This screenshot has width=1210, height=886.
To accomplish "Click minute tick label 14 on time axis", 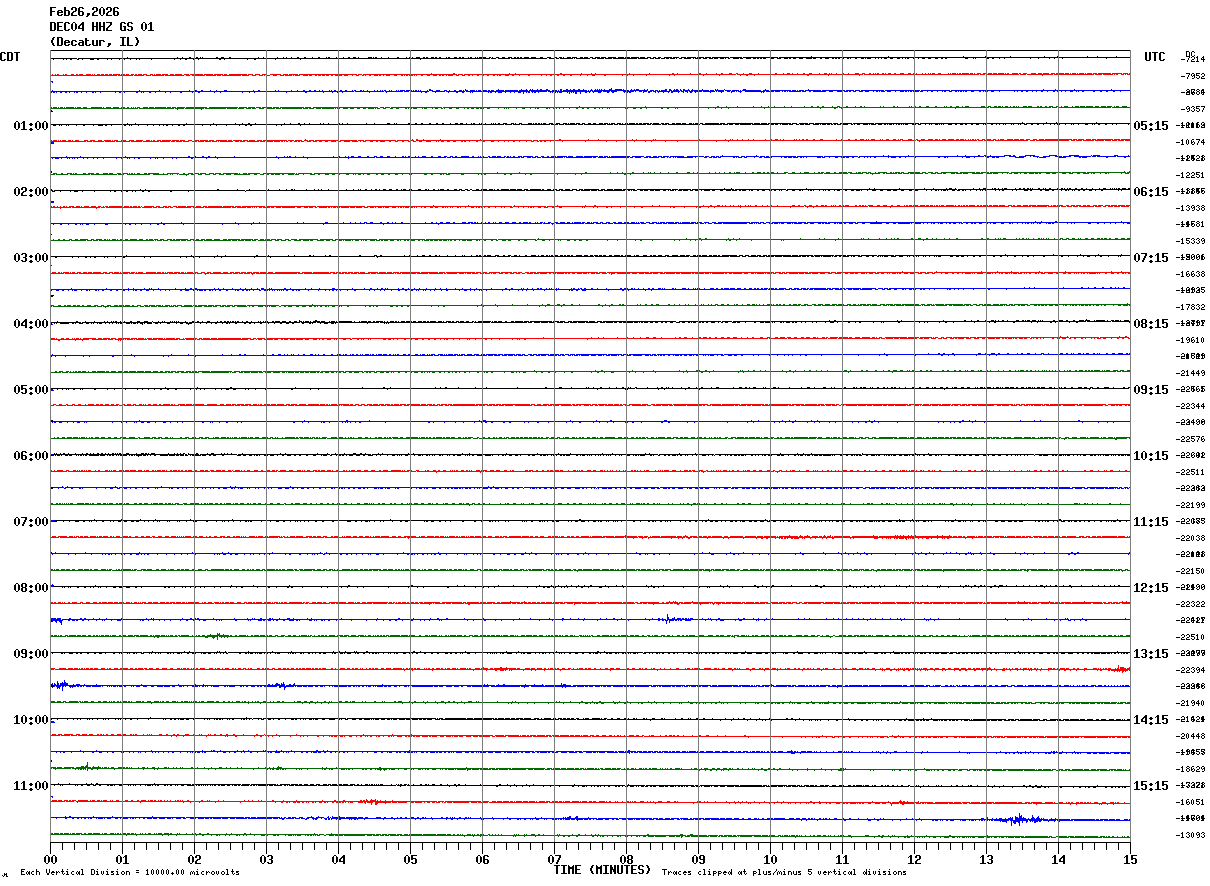I will (x=1058, y=858).
